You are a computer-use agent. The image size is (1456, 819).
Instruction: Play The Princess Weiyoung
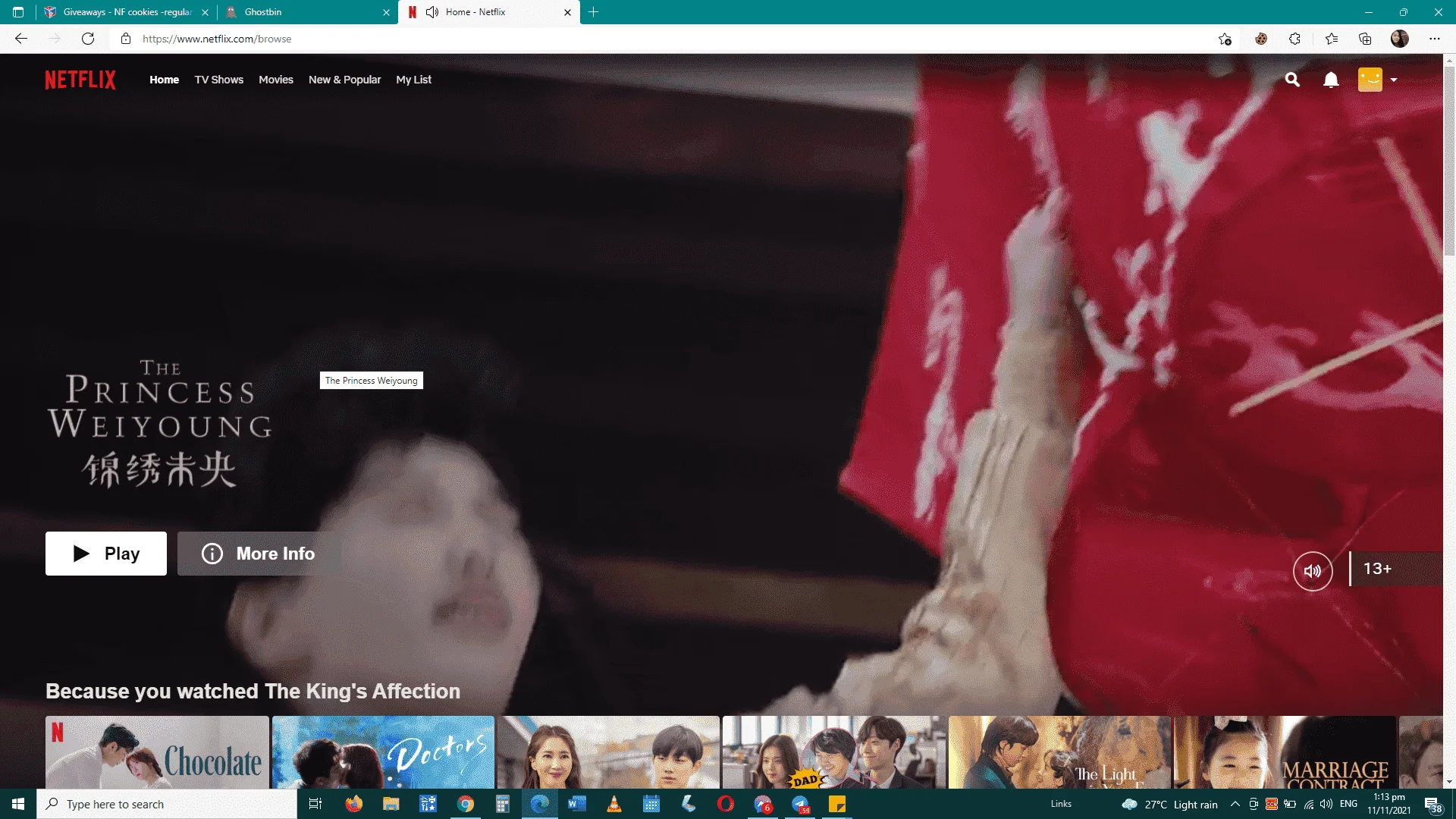(x=106, y=554)
